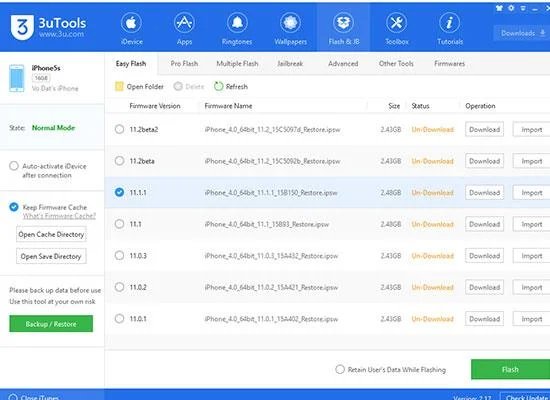Viewport: 550px width, 400px height.
Task: Open the Toolbox wrench icon
Action: click(x=397, y=23)
